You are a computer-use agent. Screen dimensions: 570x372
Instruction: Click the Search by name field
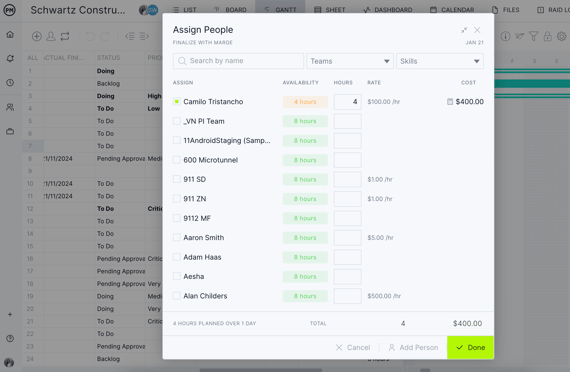(238, 61)
